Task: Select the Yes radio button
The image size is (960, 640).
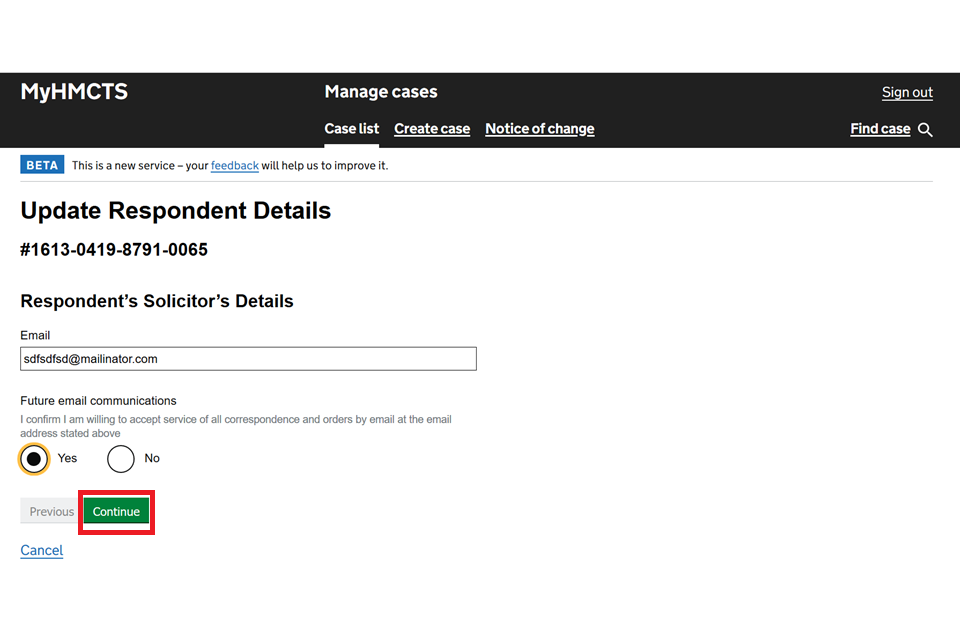Action: (34, 459)
